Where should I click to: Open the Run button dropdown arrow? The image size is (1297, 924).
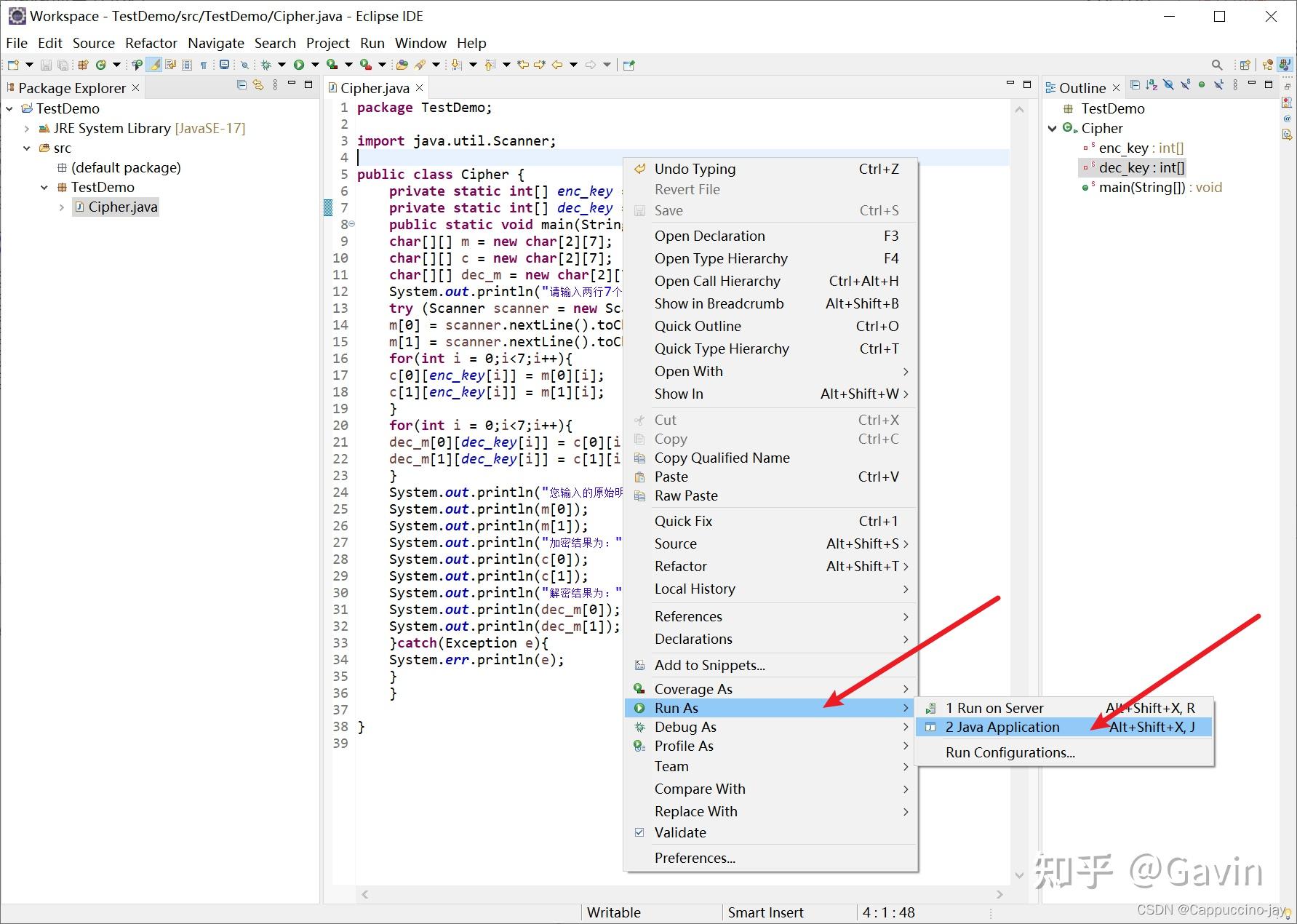(315, 65)
